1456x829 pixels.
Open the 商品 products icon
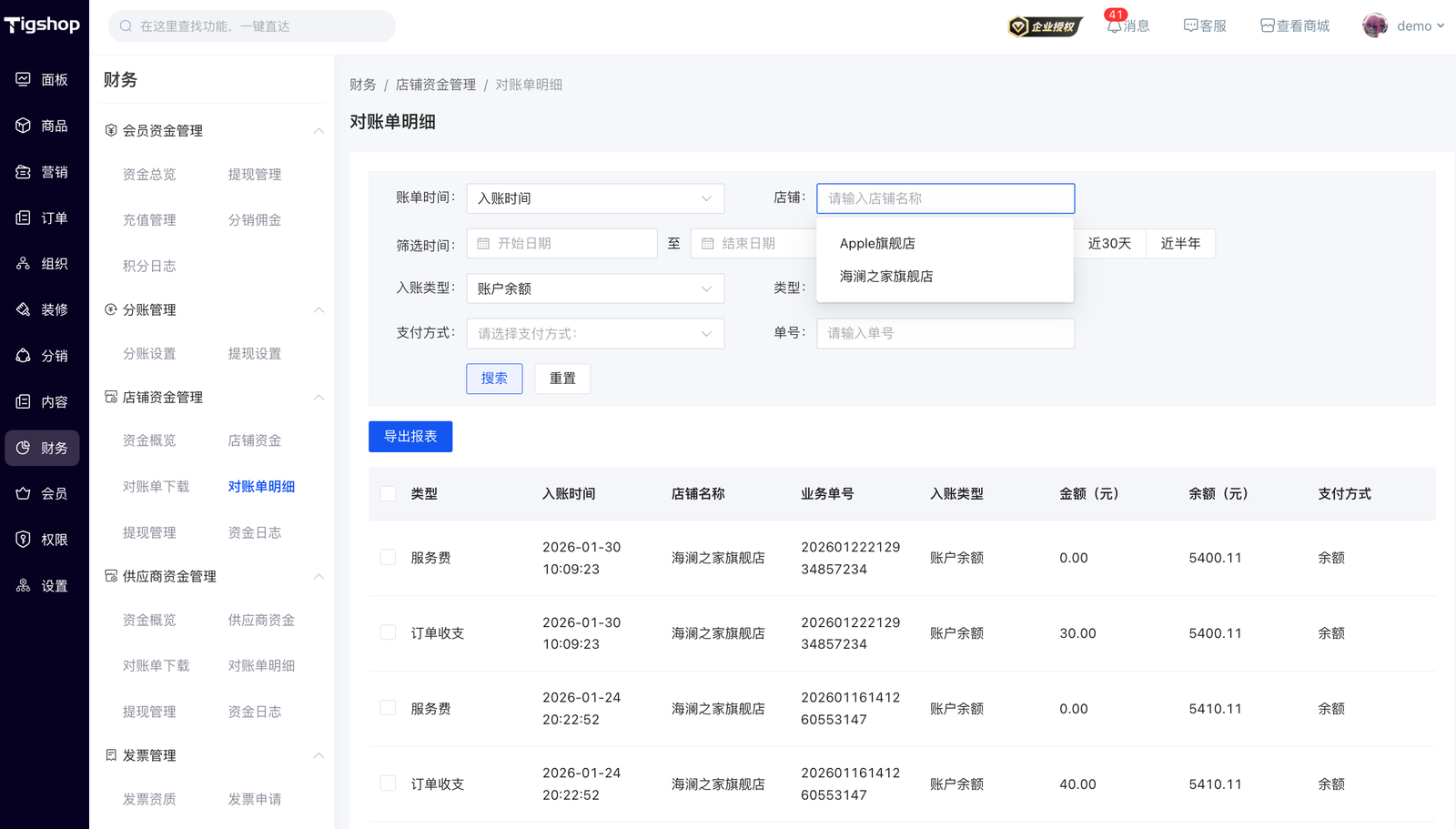point(24,126)
